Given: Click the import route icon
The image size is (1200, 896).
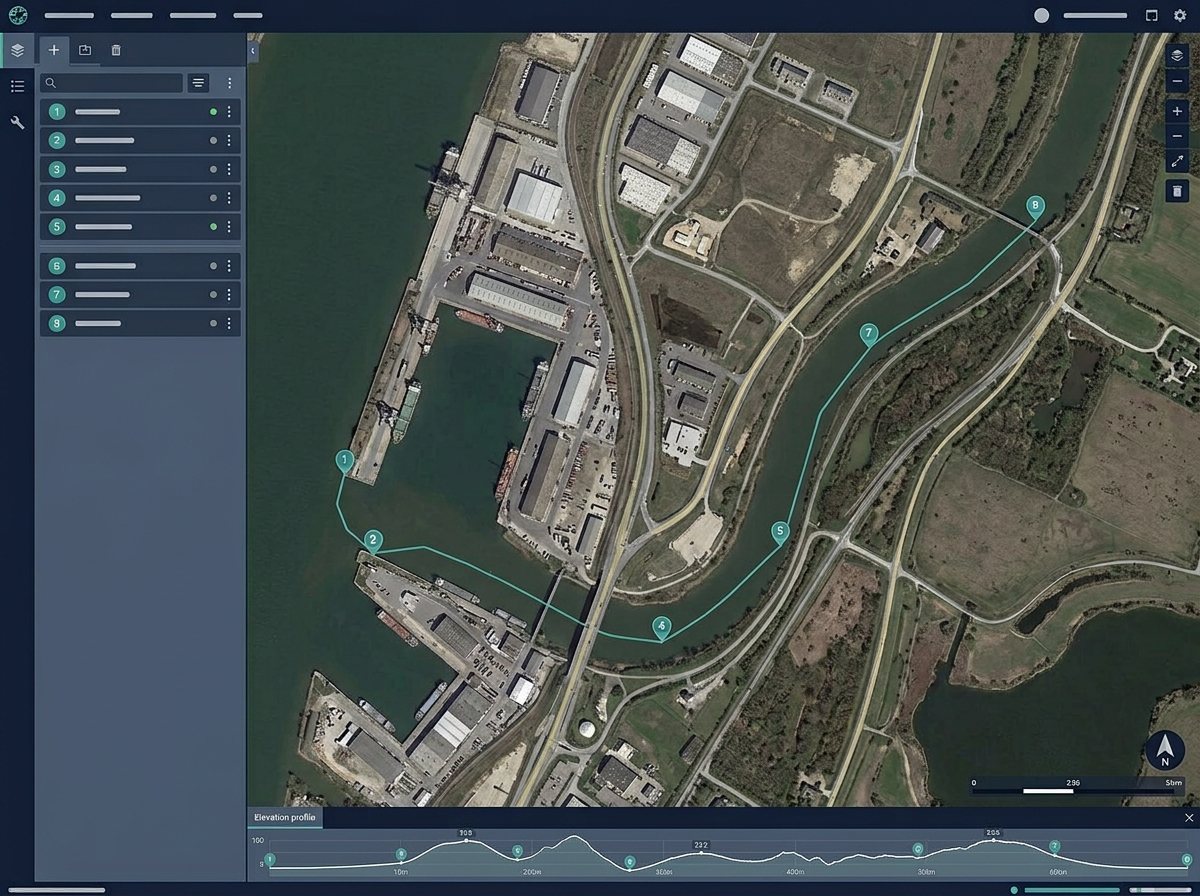Looking at the screenshot, I should pyautogui.click(x=85, y=50).
